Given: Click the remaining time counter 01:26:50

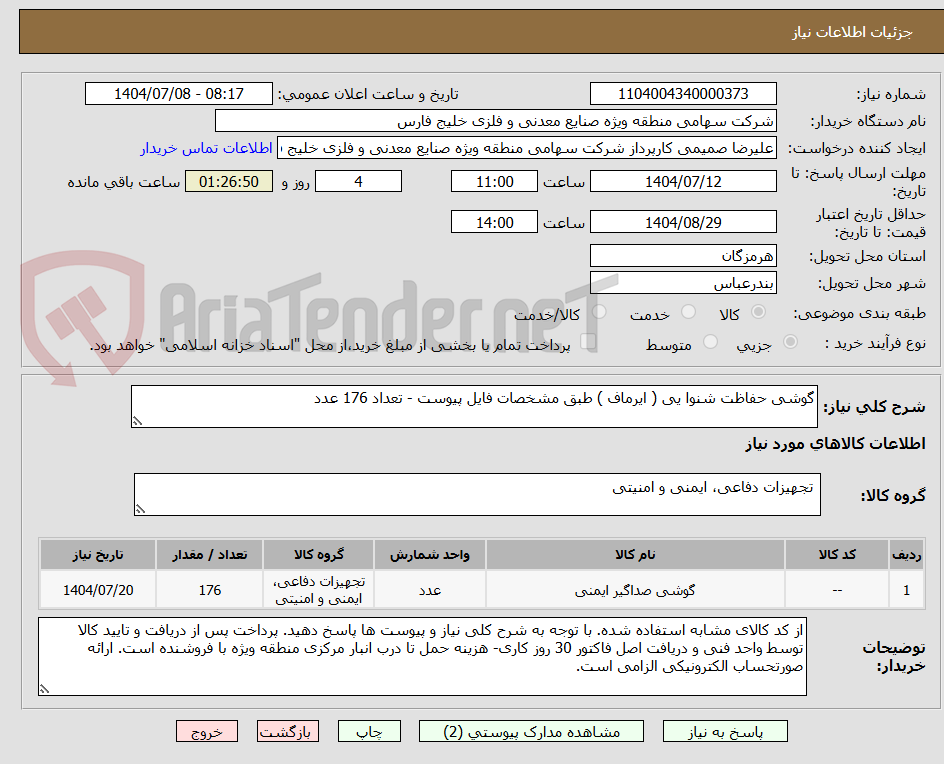Looking at the screenshot, I should (230, 181).
